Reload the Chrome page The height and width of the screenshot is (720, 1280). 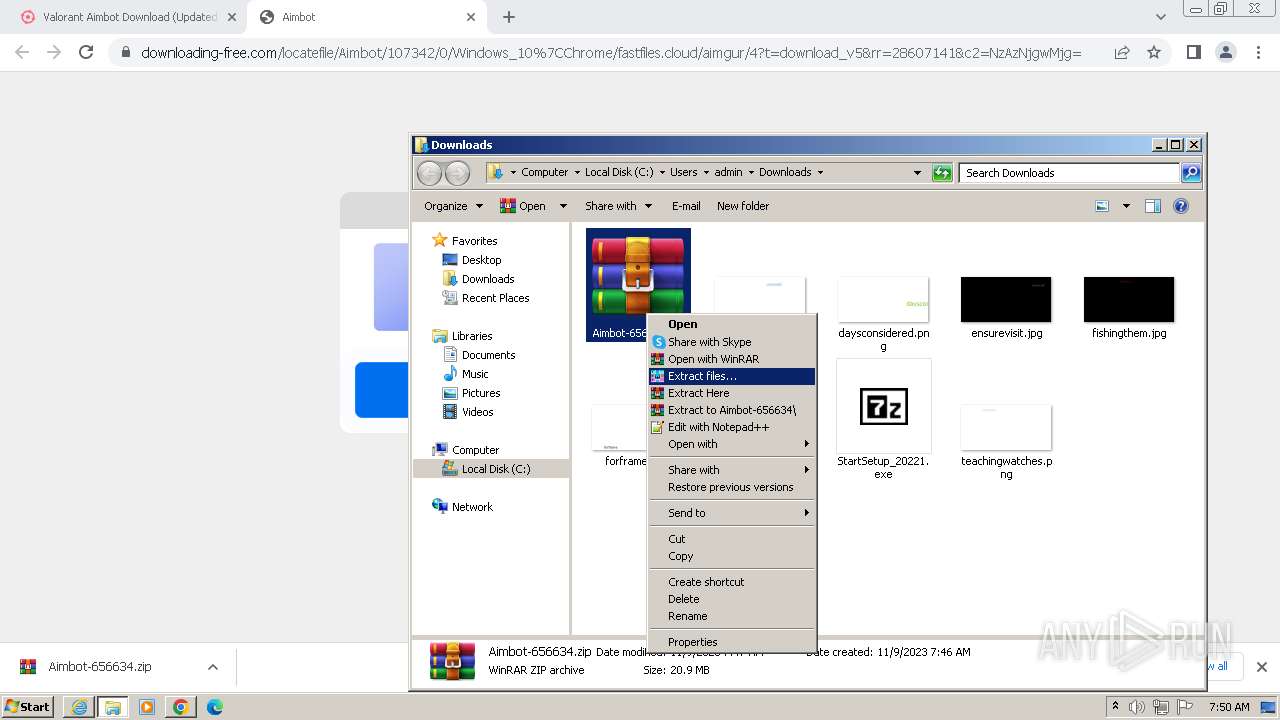(x=86, y=52)
